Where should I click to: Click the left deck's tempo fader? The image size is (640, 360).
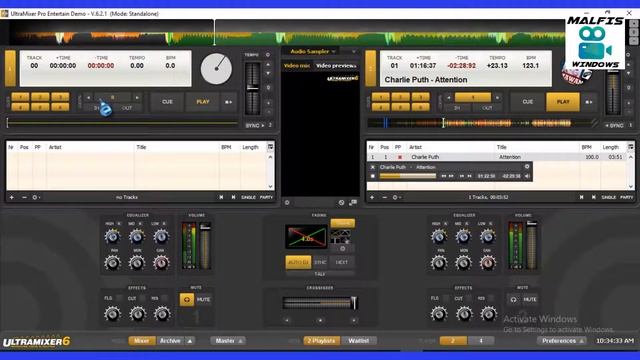pos(253,89)
